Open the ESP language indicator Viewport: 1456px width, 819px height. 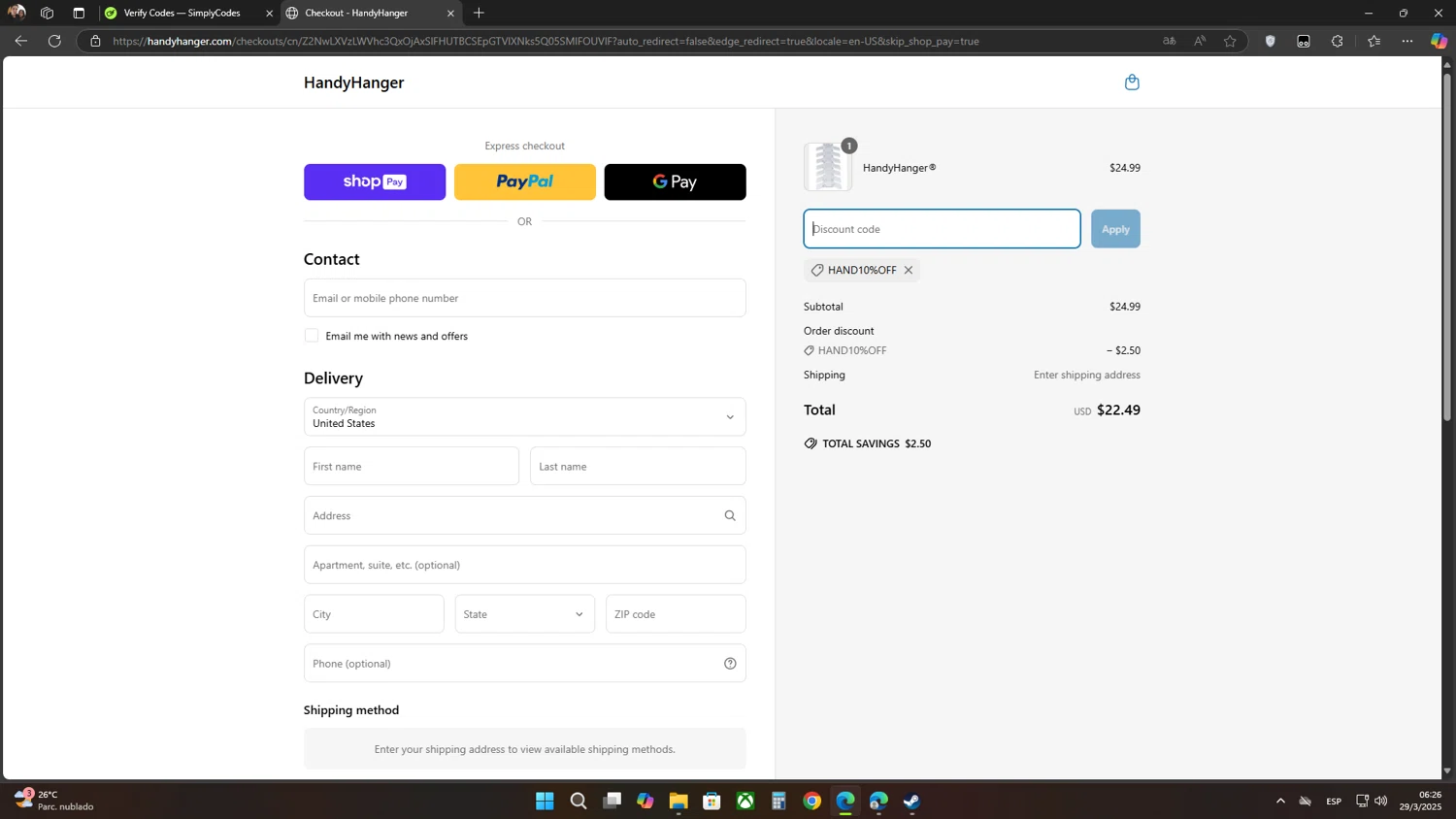click(1334, 801)
